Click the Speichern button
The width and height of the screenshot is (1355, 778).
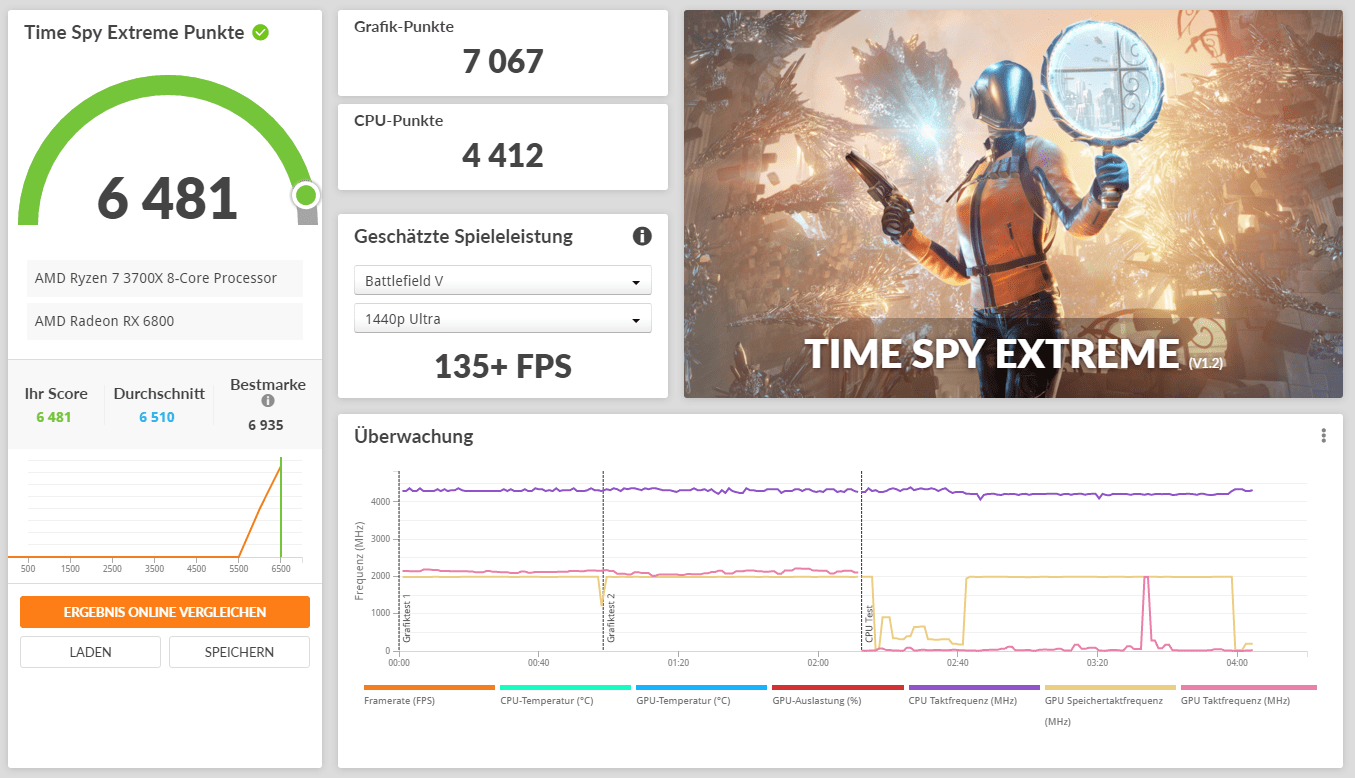[239, 652]
